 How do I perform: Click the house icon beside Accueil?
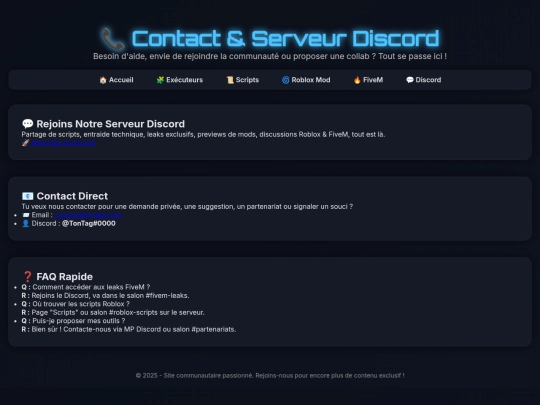point(103,80)
